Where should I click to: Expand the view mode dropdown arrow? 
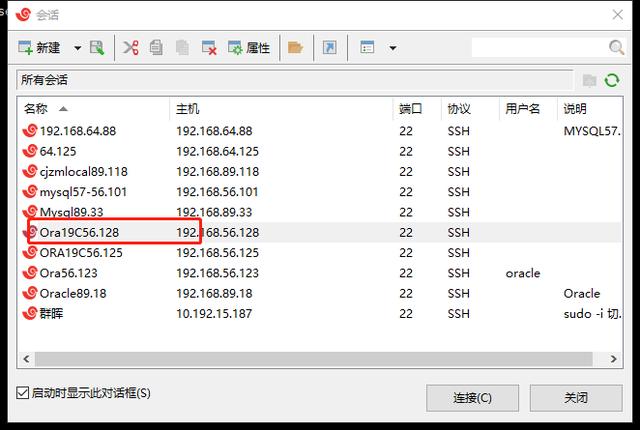coord(393,48)
